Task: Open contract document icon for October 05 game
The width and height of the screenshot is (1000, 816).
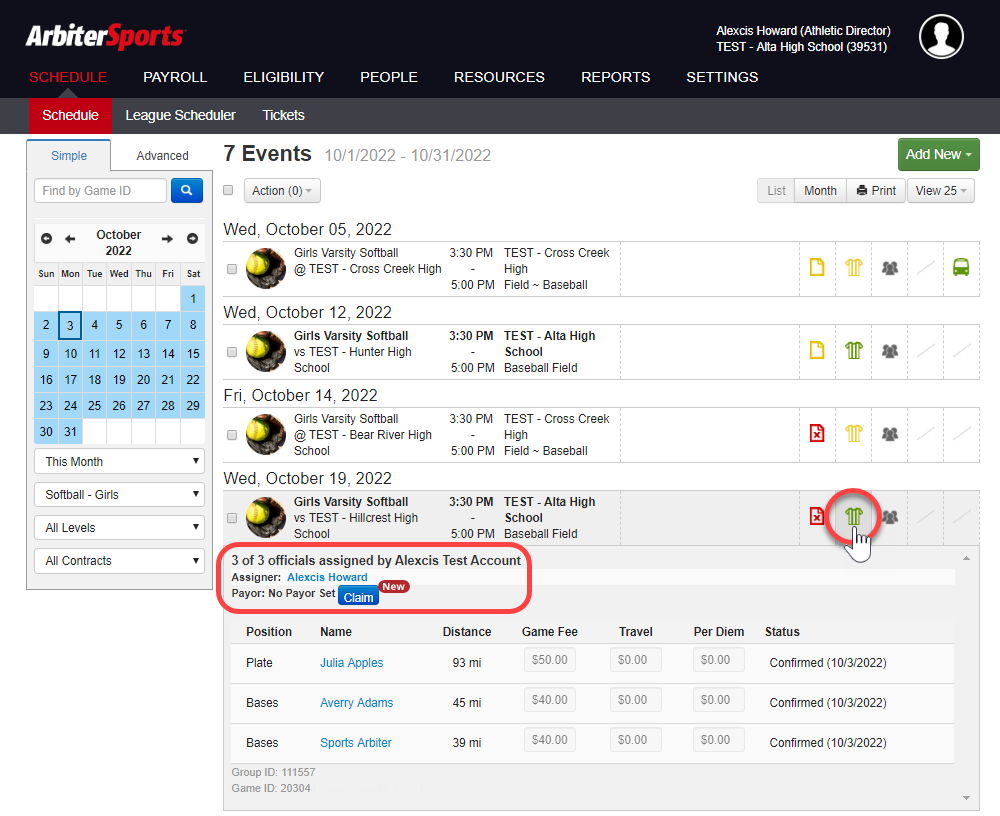Action: [x=817, y=267]
